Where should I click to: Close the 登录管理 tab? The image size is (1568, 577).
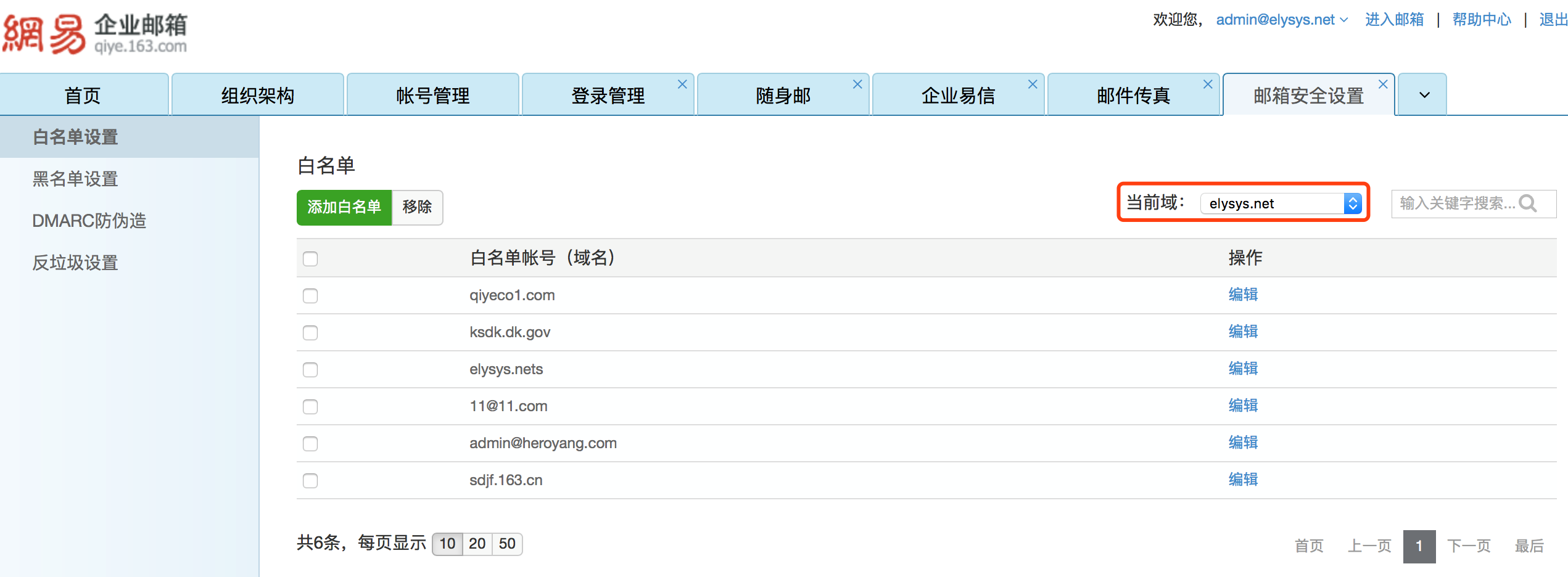click(682, 84)
